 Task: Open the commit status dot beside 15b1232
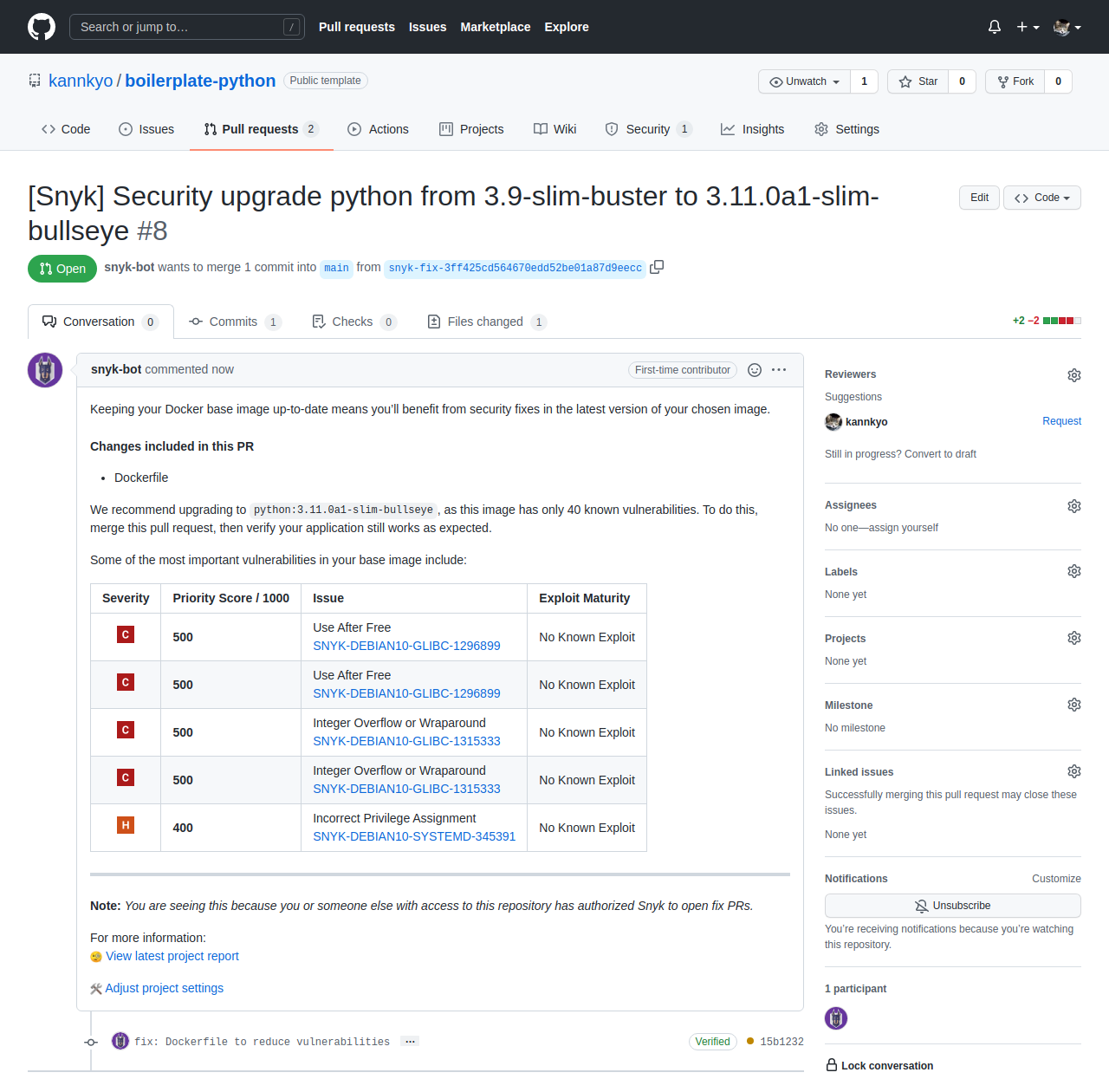point(749,1041)
